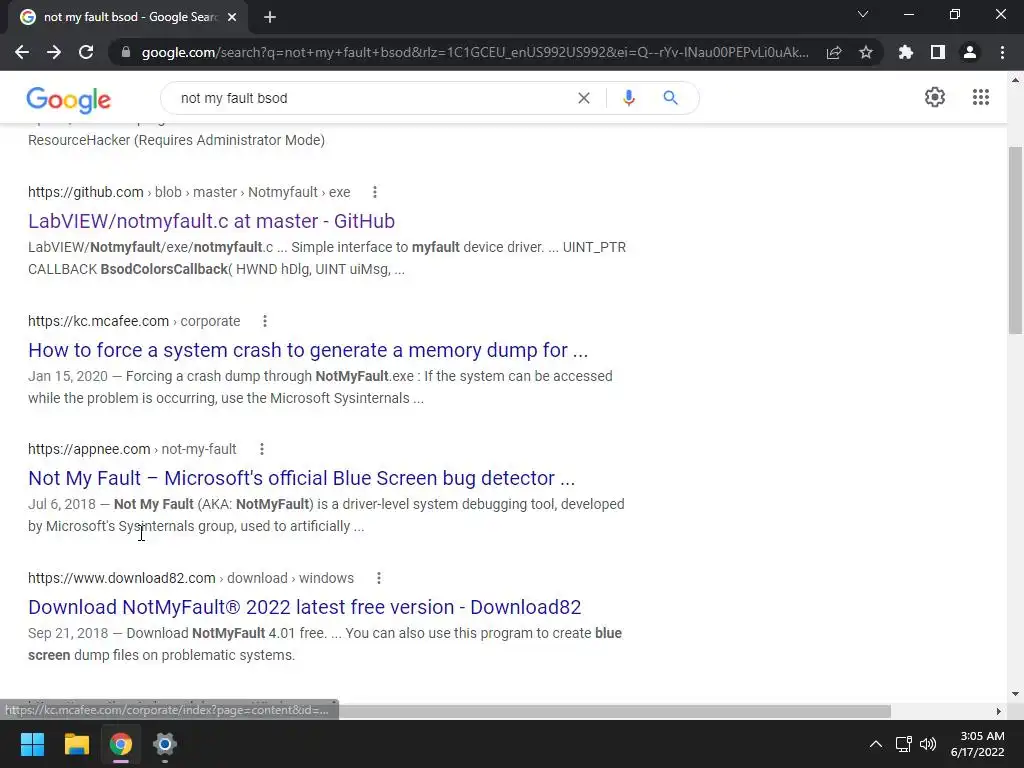Open network status tray icon
The height and width of the screenshot is (768, 1024).
[904, 744]
